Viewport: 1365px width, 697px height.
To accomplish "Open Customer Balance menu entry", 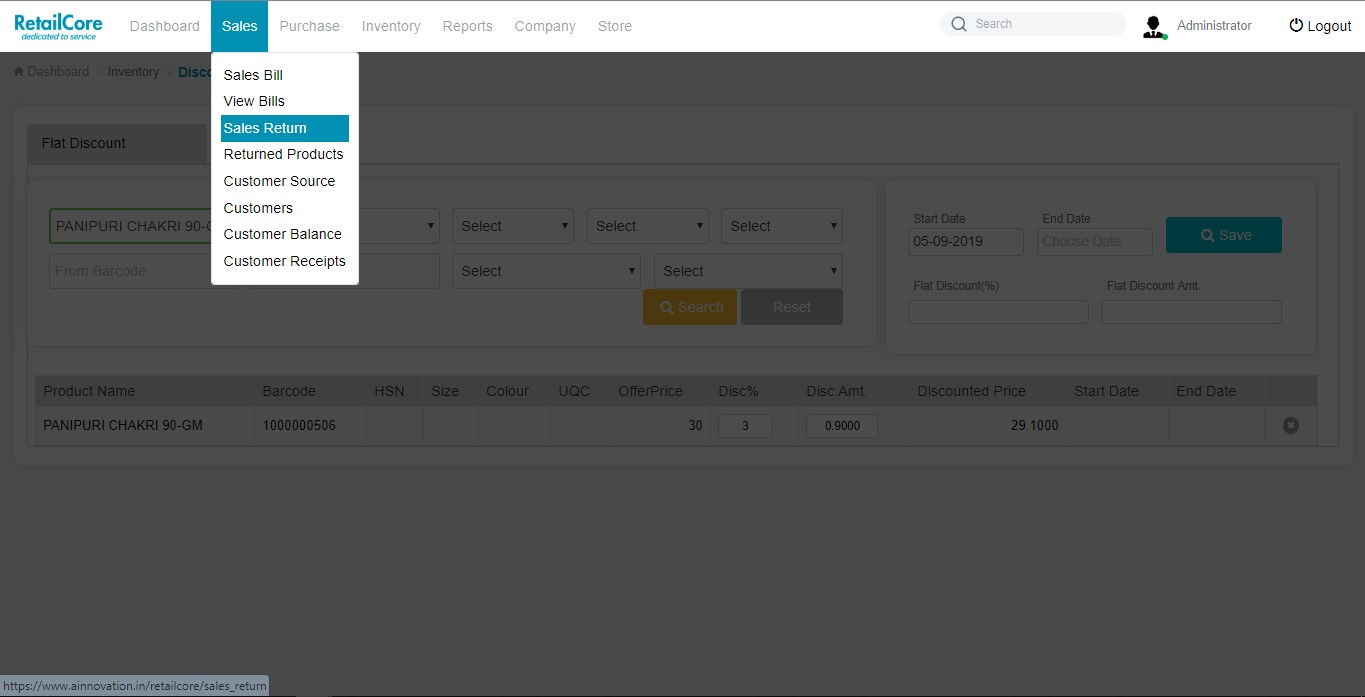I will (285, 234).
